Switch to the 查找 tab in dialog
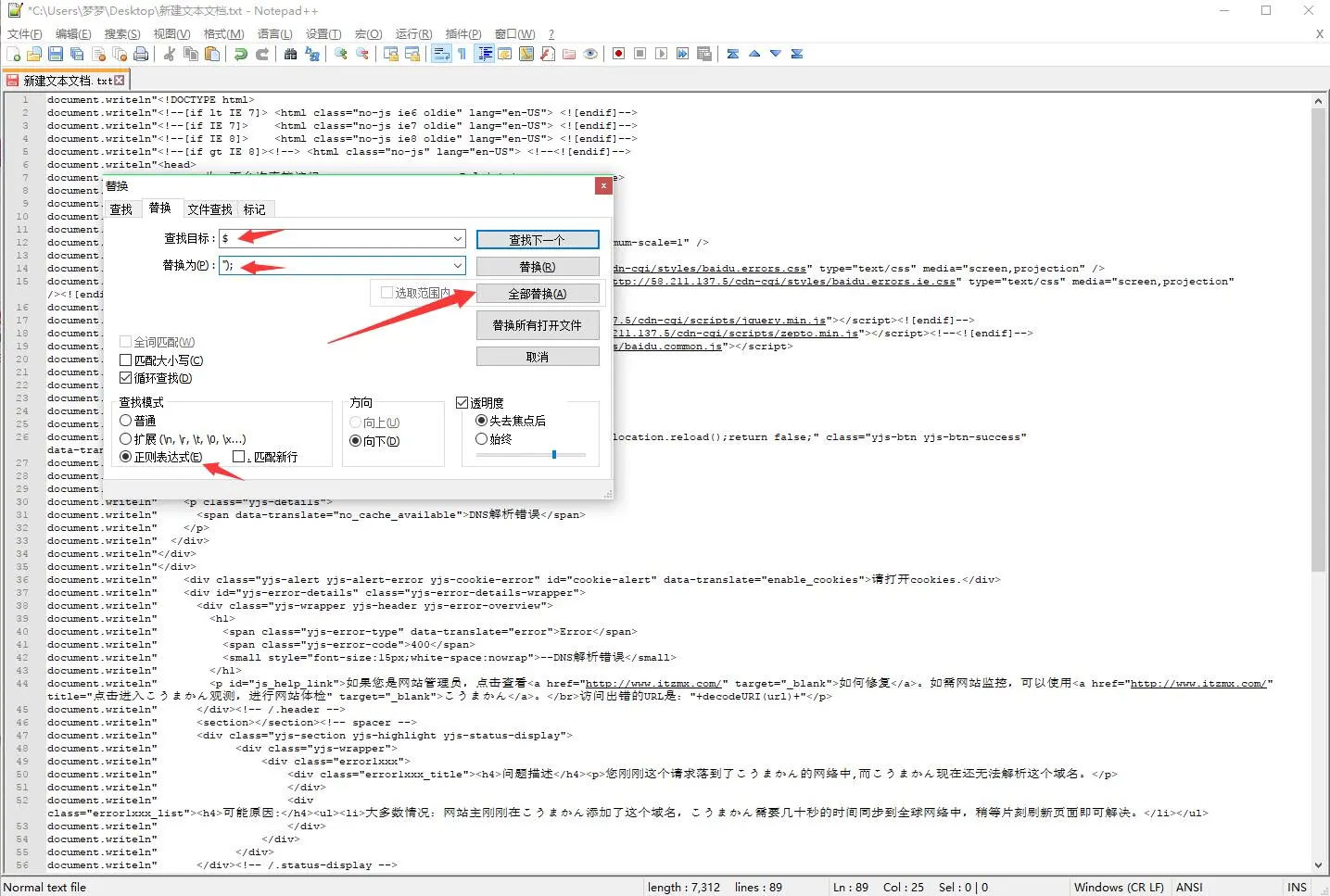The height and width of the screenshot is (896, 1330). 121,209
